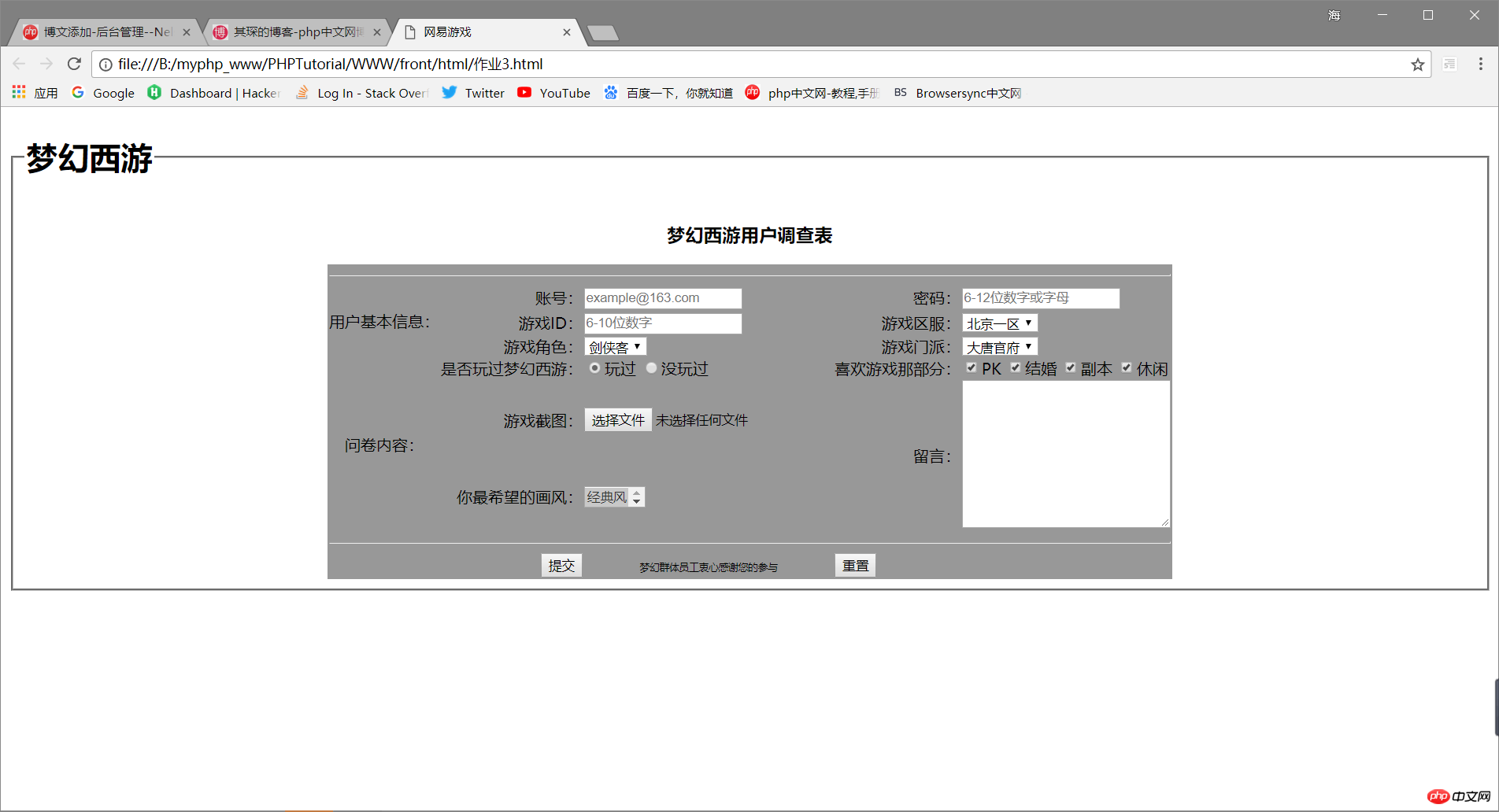
Task: Open the 百度一下 bookmark
Action: coord(668,93)
